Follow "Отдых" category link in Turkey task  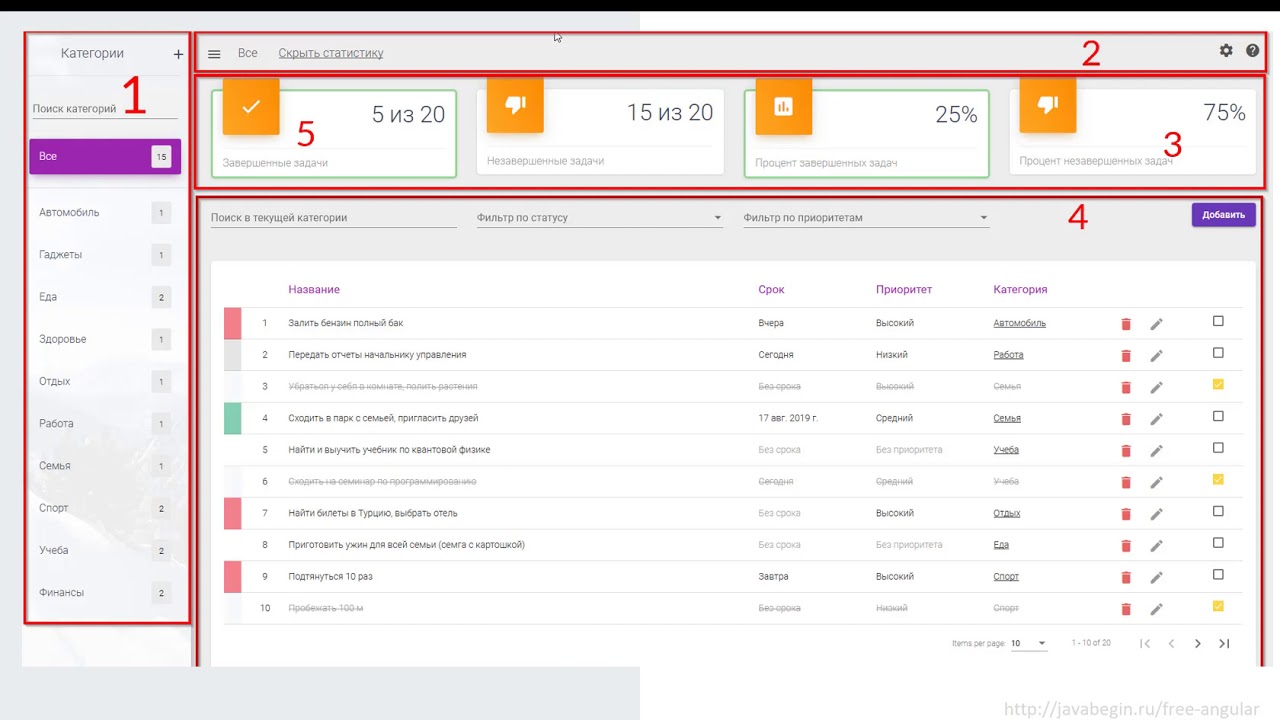(1006, 513)
